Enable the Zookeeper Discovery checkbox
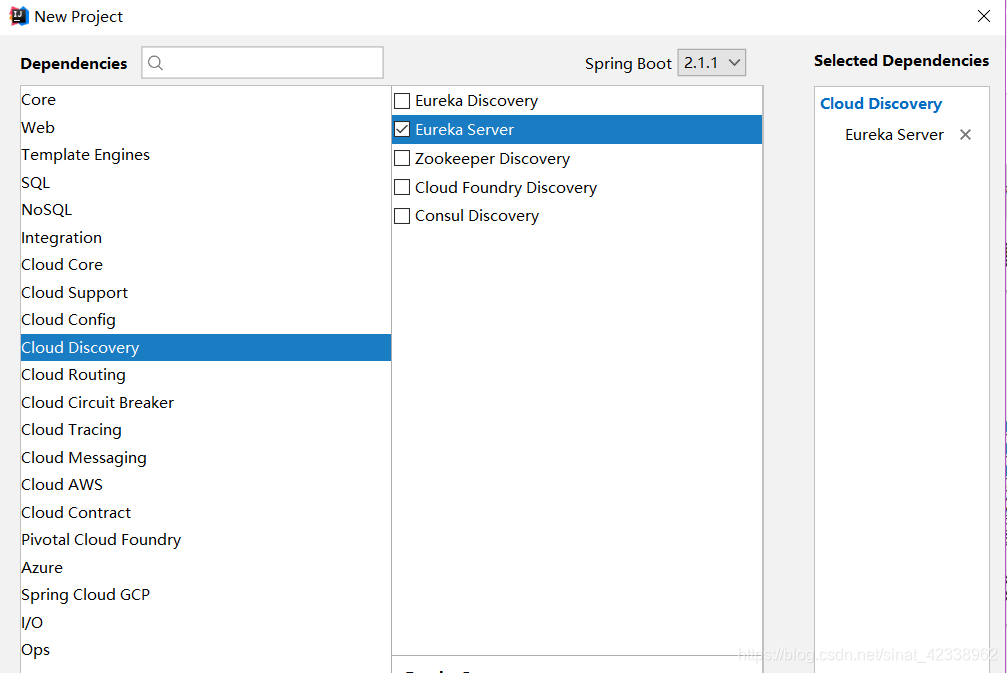Image resolution: width=1007 pixels, height=673 pixels. (402, 158)
